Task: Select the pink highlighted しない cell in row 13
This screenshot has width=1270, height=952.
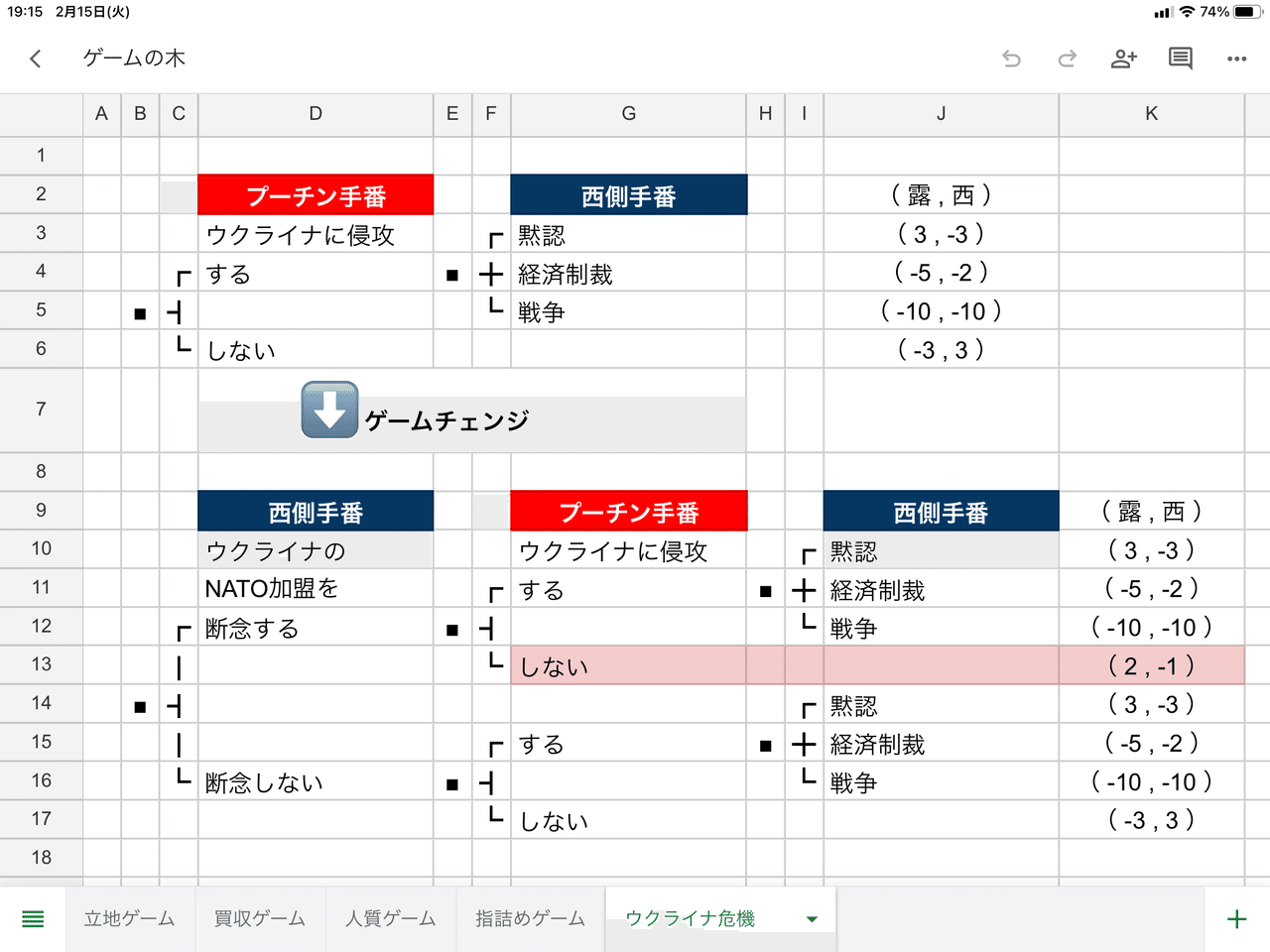Action: tap(629, 665)
